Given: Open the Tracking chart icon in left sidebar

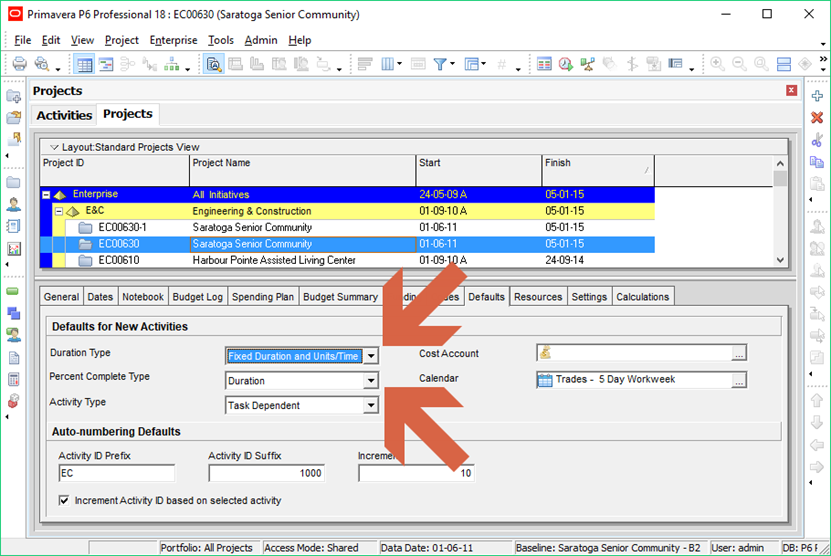Looking at the screenshot, I should point(13,249).
